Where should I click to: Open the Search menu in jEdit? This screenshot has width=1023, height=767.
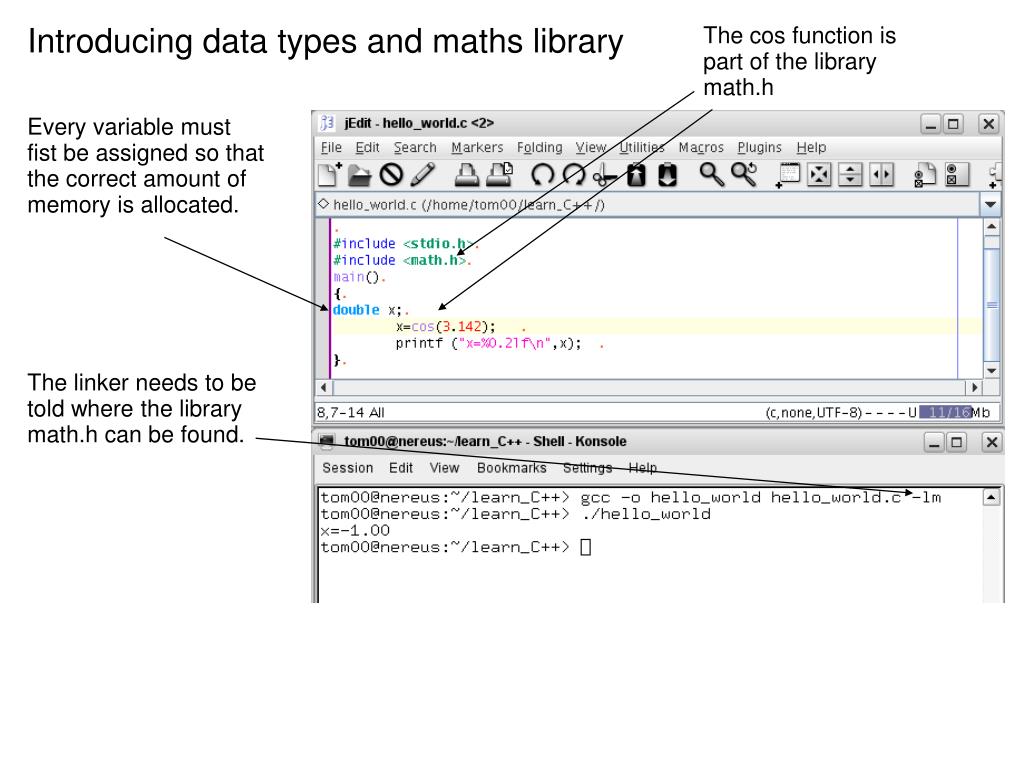click(415, 147)
